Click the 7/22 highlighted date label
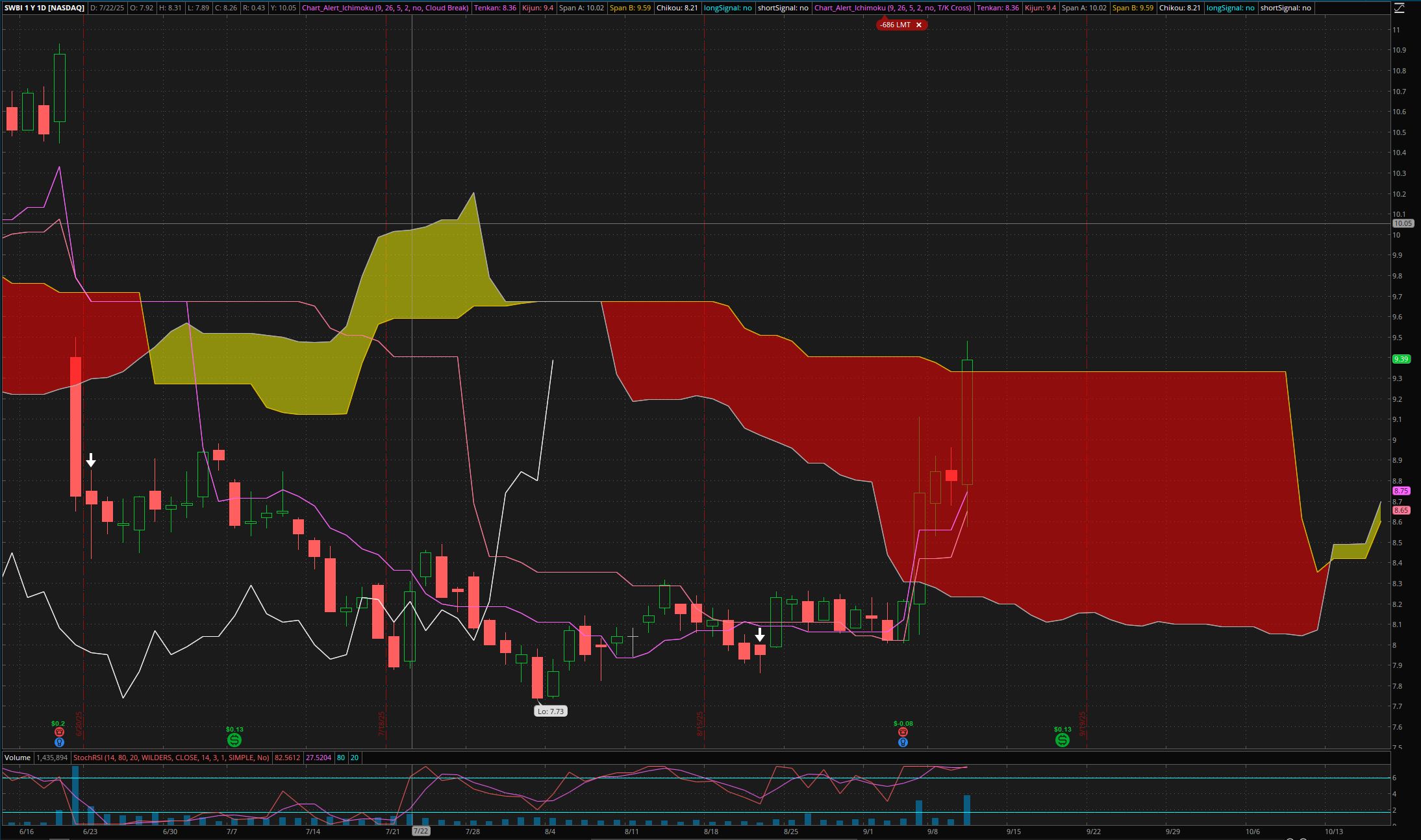Screen dimensions: 1421x840 coord(421,831)
